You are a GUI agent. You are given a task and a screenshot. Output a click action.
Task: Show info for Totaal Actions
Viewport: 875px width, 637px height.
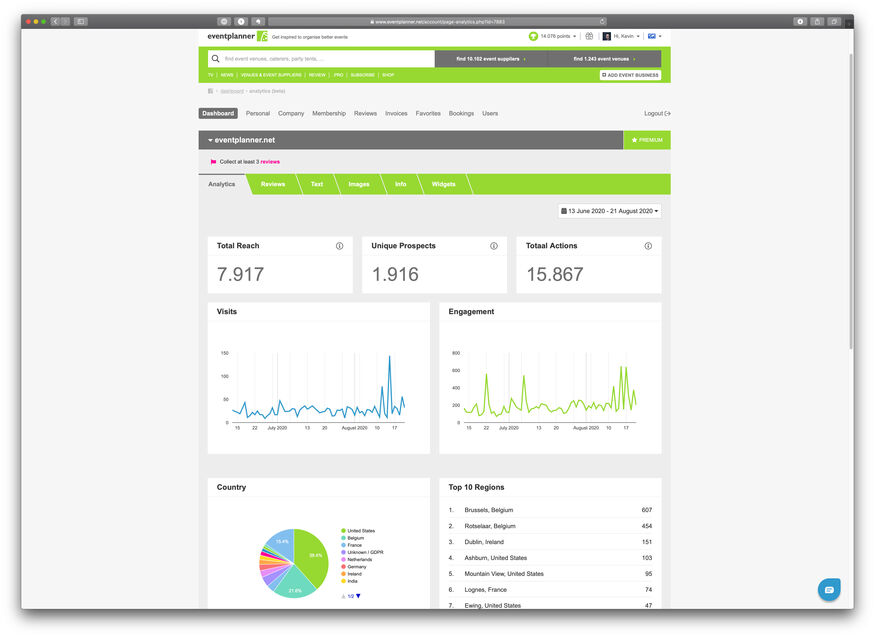tap(648, 246)
